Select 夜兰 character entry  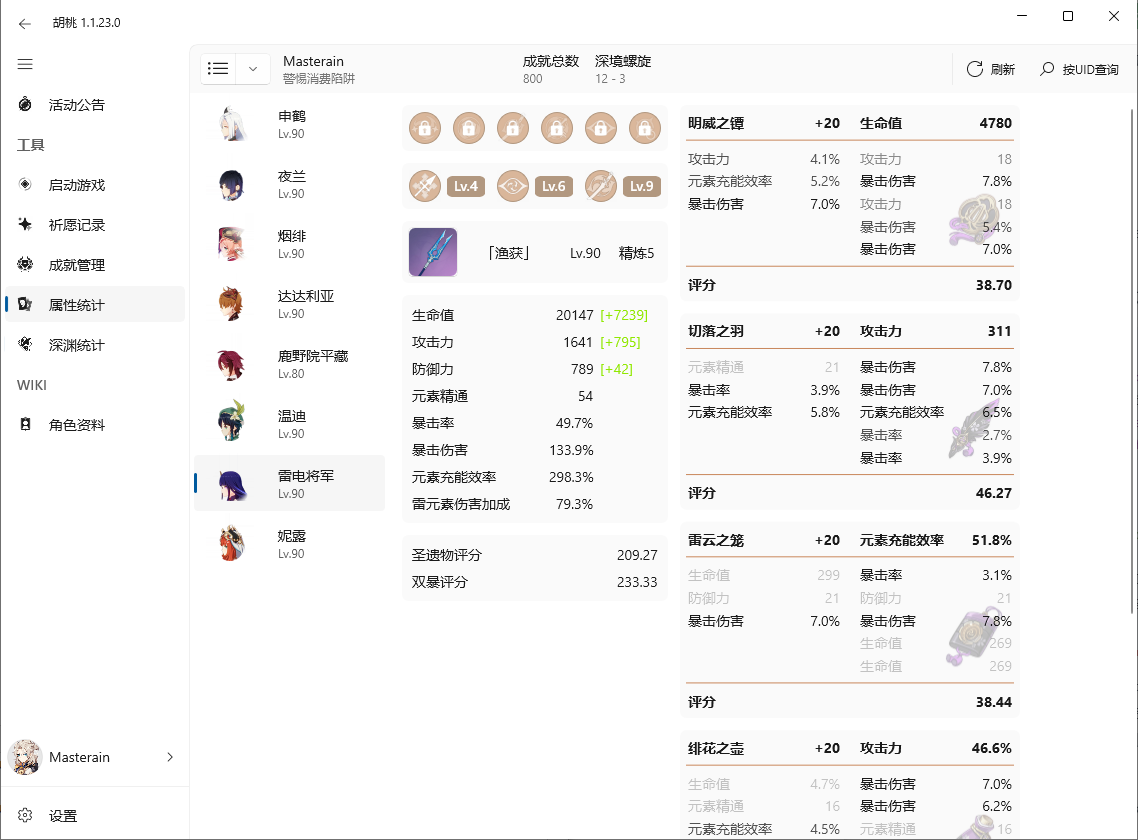[290, 184]
